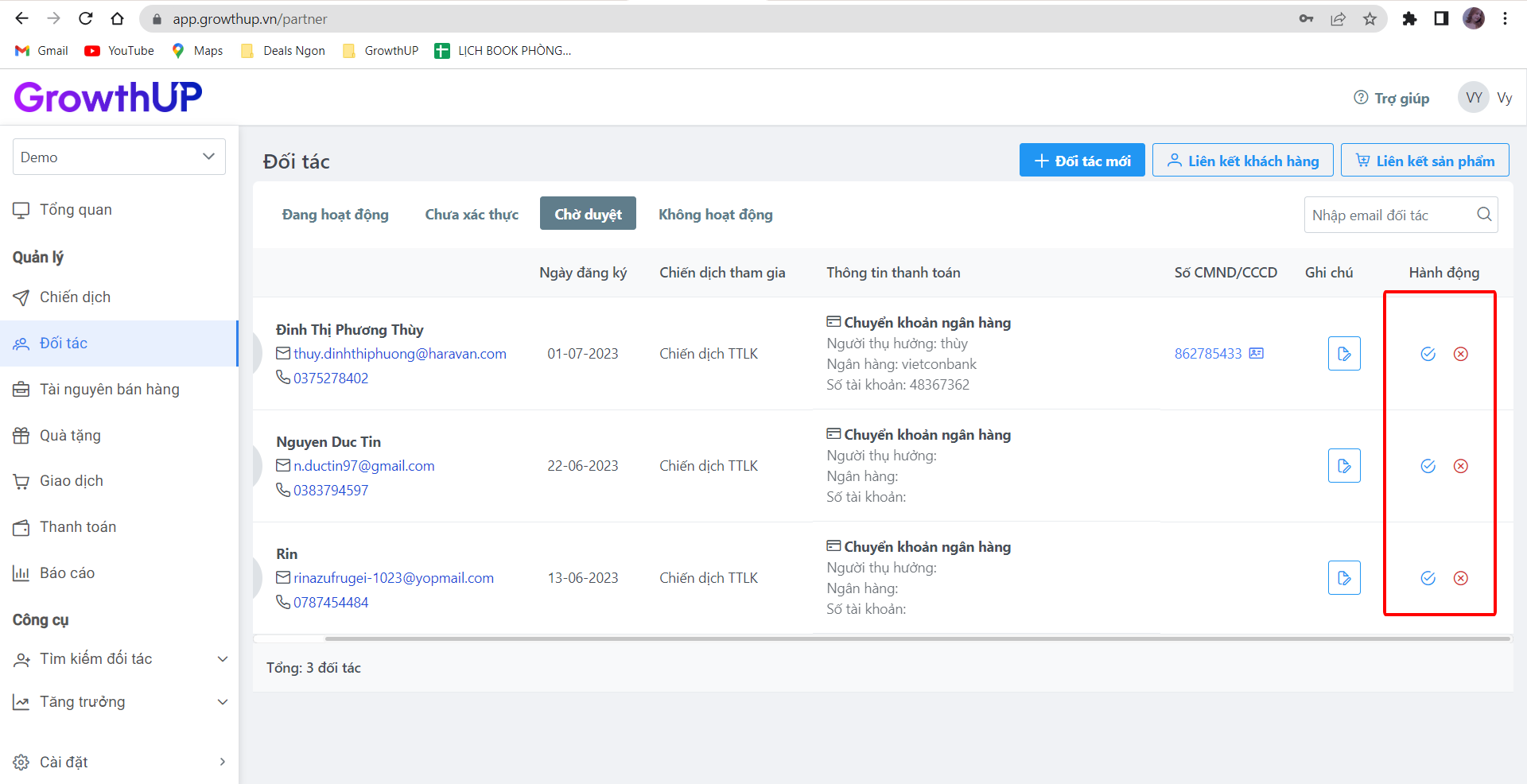
Task: Approve partner Đinh Thị Phương Thùy
Action: 1428,354
